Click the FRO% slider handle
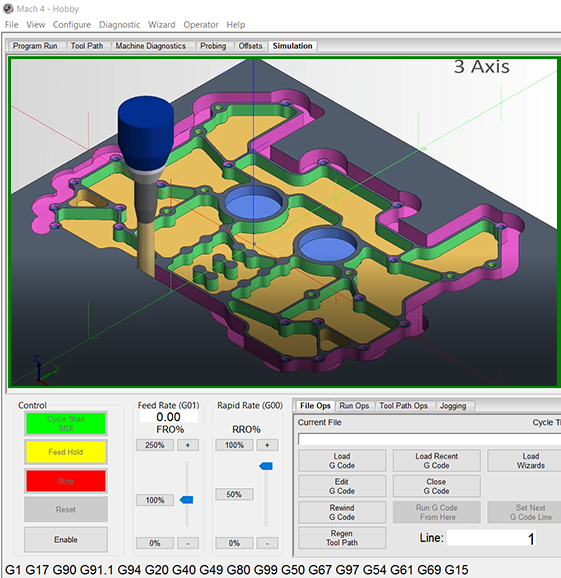 click(187, 500)
